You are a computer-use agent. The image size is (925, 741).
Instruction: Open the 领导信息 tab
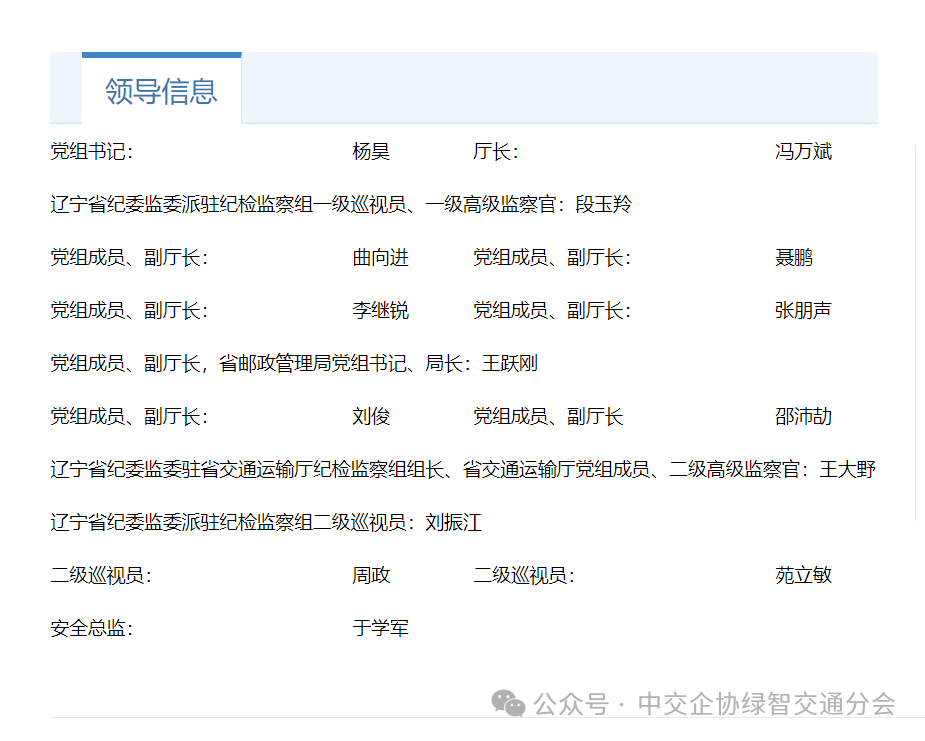[x=161, y=91]
